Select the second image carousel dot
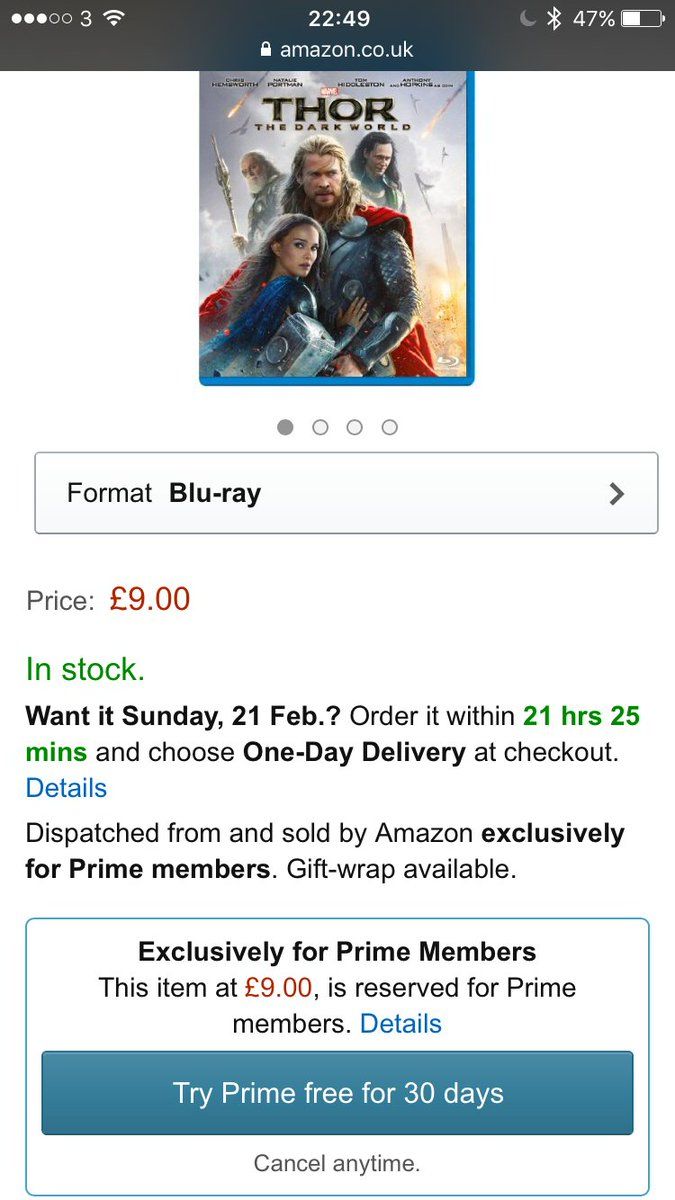Viewport: 675px width, 1200px height. point(320,427)
